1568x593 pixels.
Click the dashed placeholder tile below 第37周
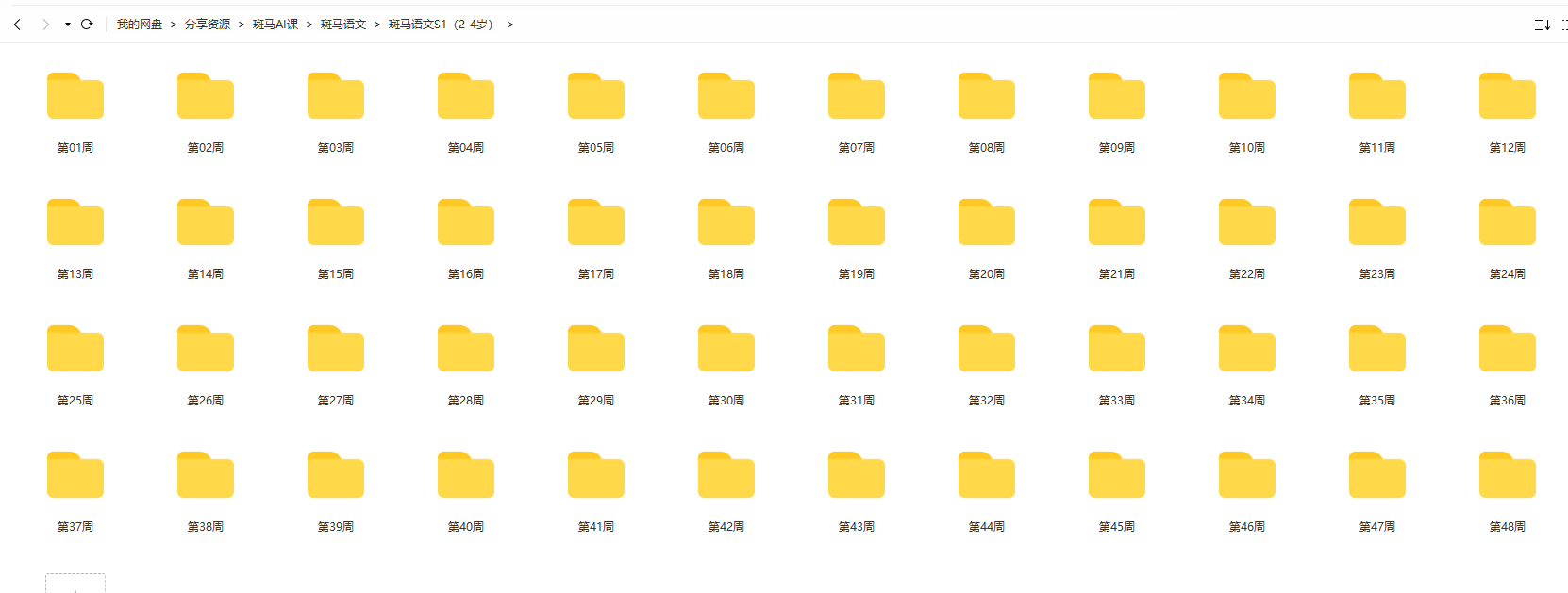click(x=75, y=584)
